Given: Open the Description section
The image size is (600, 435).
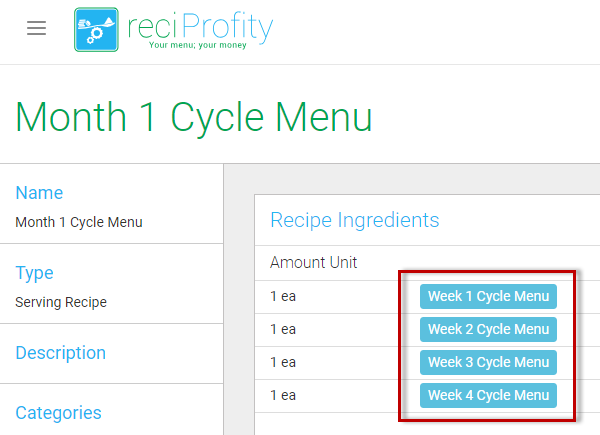Looking at the screenshot, I should (x=60, y=353).
